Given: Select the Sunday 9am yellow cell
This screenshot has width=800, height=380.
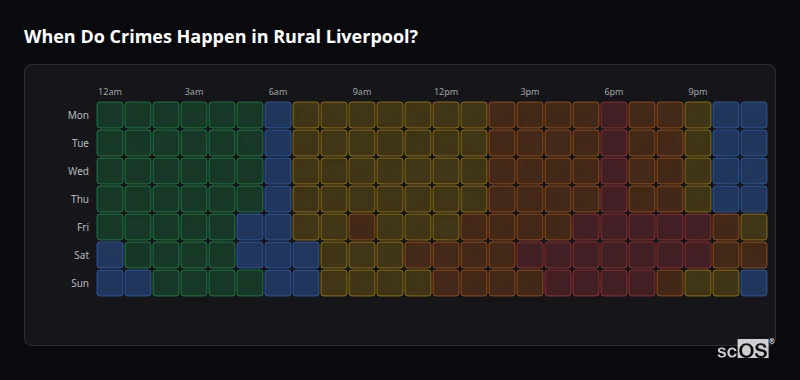Looking at the screenshot, I should (x=362, y=283).
